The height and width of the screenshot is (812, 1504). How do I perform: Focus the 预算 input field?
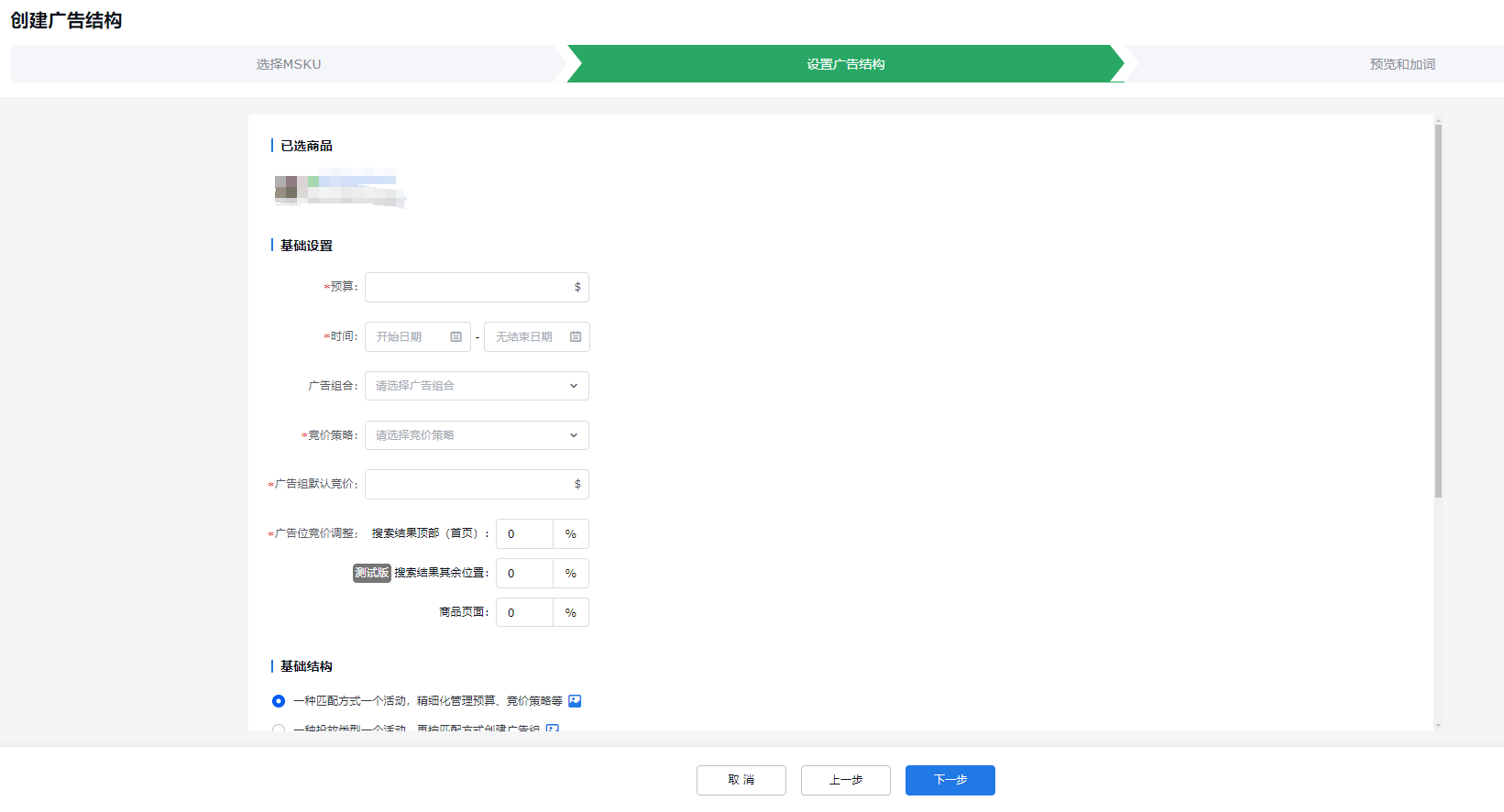pos(477,287)
